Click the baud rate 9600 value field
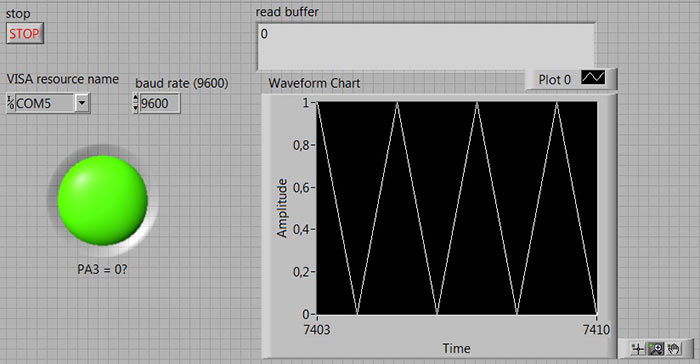Viewport: 700px width, 364px height. pyautogui.click(x=160, y=103)
